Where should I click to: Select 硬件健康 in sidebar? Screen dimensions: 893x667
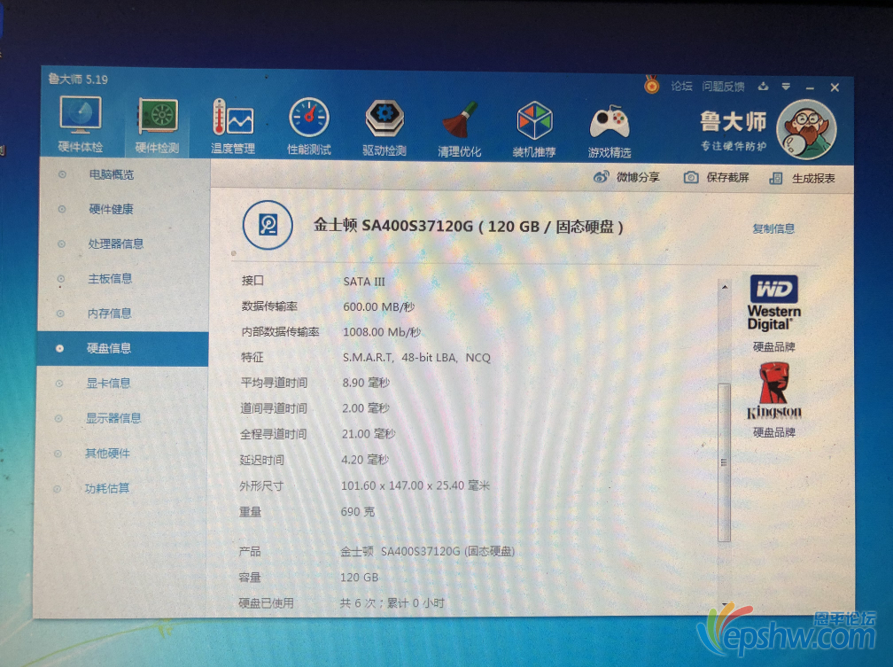111,209
